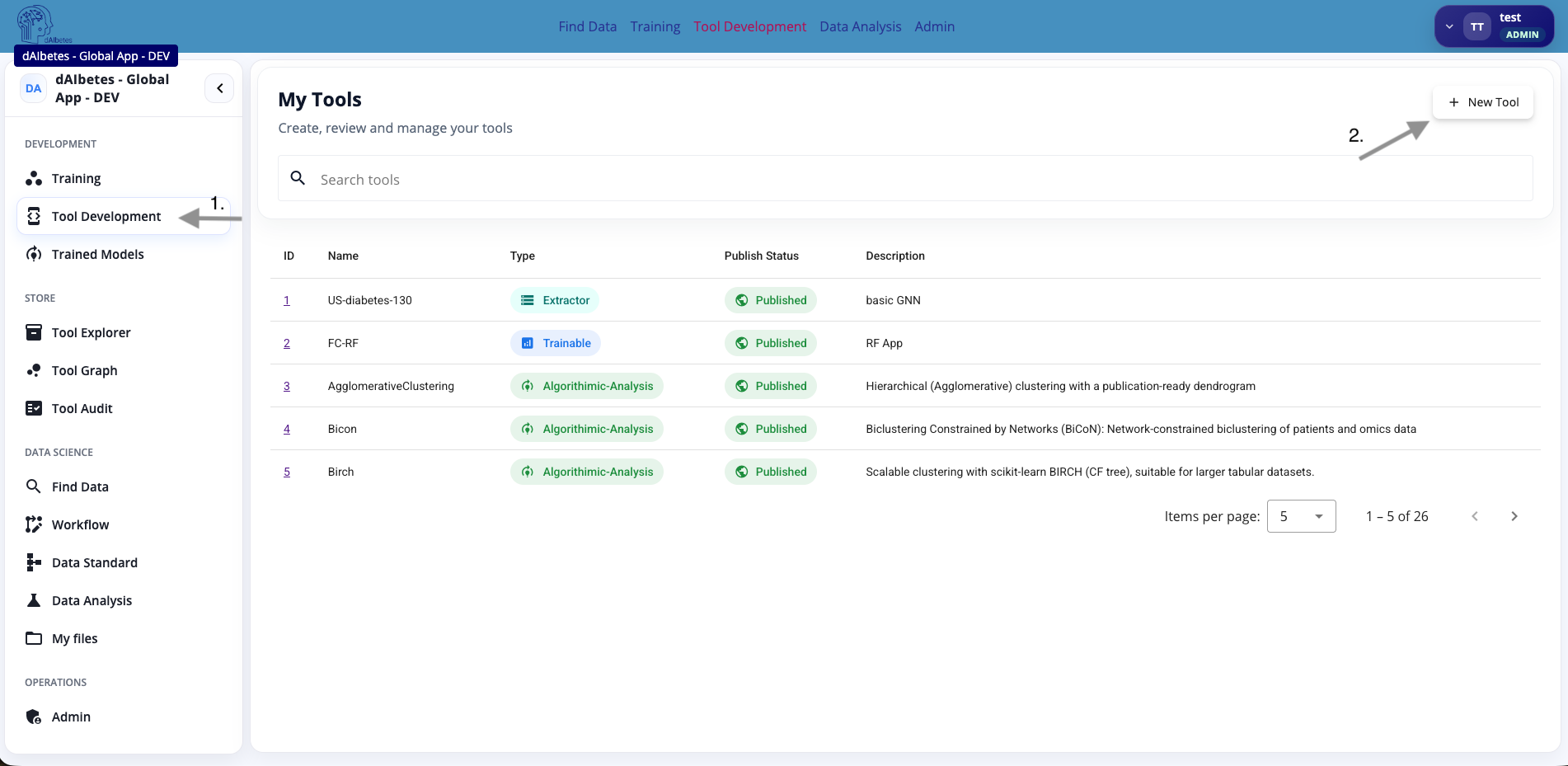Click the Published badge in Bicon row
The width and height of the screenshot is (1568, 766).
(x=771, y=429)
